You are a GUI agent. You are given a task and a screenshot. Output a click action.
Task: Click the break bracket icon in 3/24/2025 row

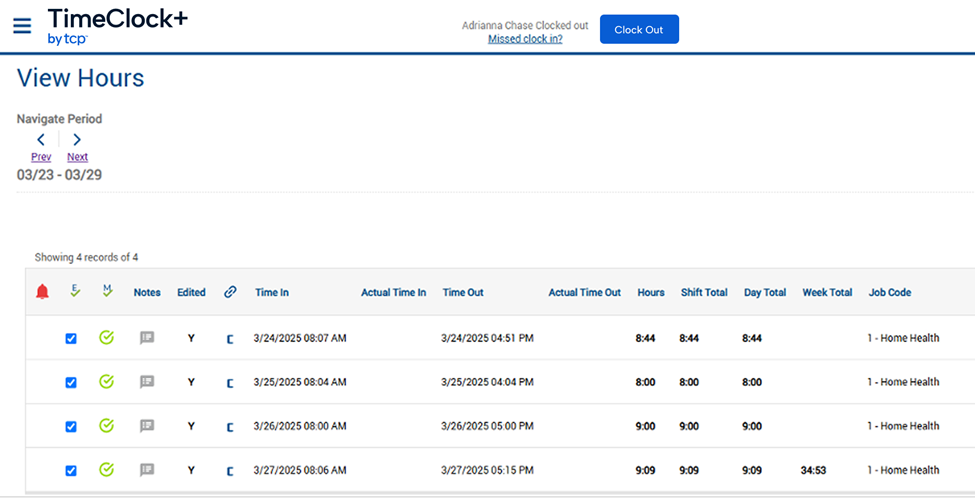230,339
